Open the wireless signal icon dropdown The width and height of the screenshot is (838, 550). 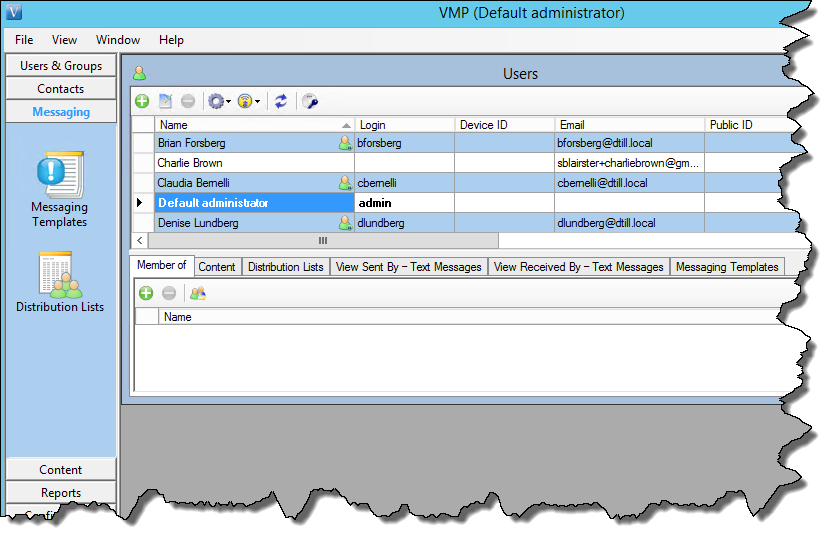pos(248,101)
